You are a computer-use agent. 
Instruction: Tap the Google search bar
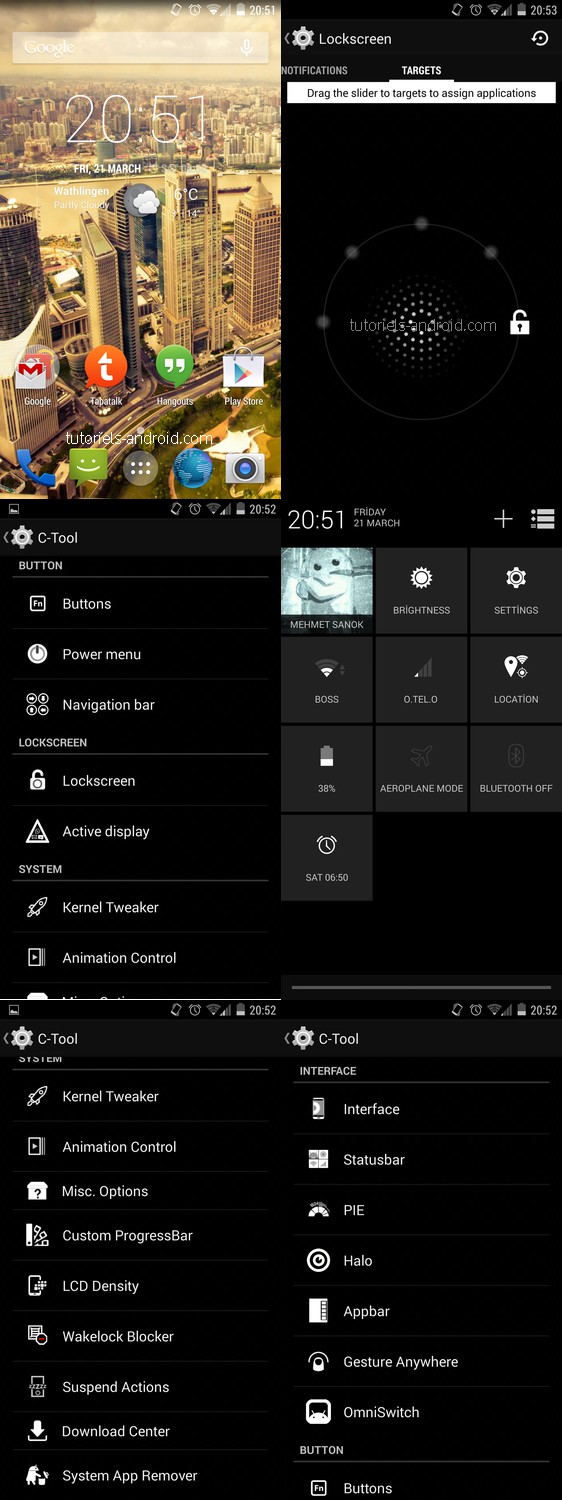pyautogui.click(x=140, y=47)
